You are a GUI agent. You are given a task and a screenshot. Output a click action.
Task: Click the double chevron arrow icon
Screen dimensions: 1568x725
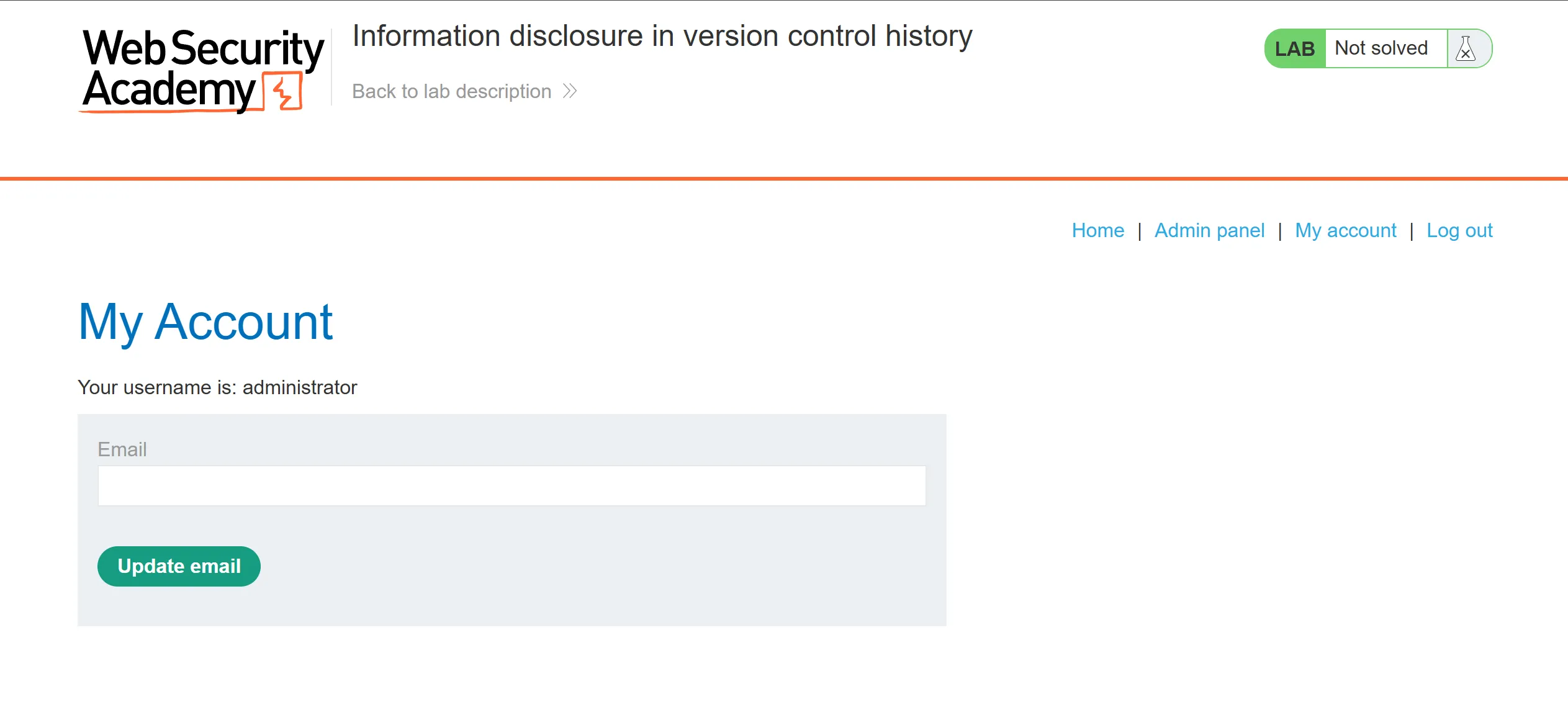(570, 91)
